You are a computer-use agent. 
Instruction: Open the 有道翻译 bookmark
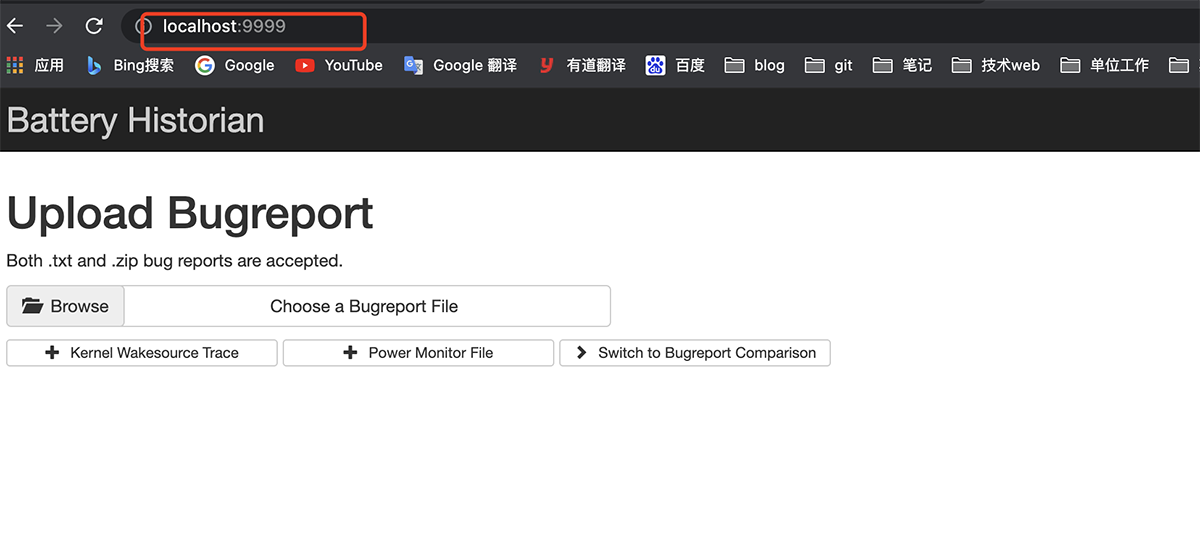pyautogui.click(x=582, y=65)
